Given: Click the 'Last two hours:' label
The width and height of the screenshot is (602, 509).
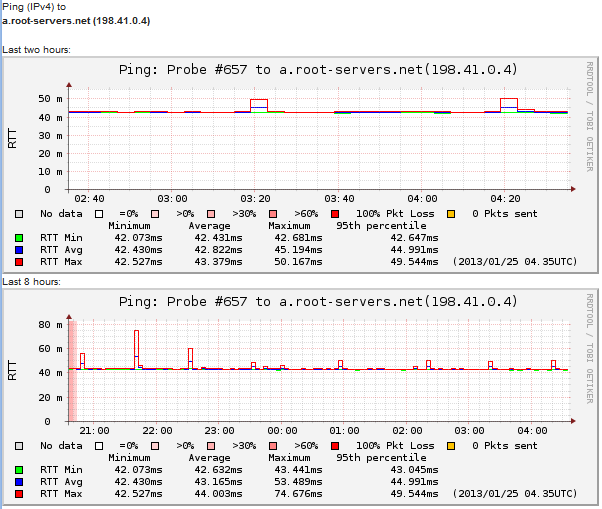Looking at the screenshot, I should [36, 49].
